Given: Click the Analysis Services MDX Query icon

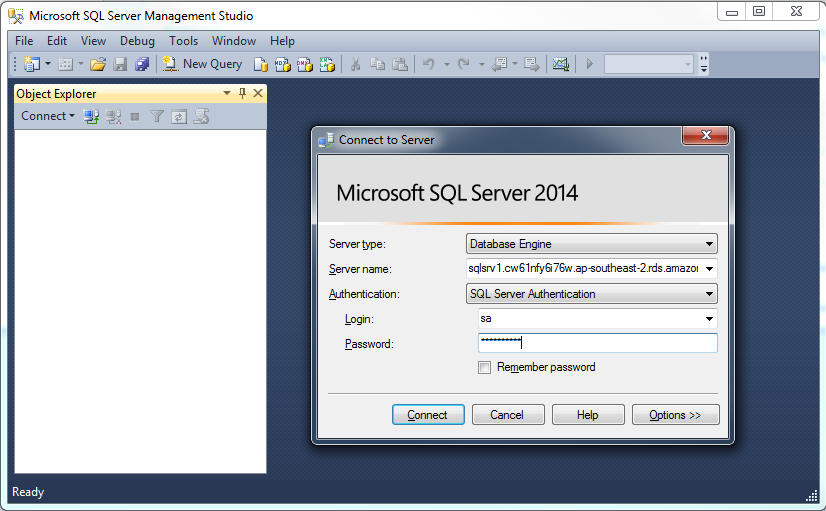Looking at the screenshot, I should (x=283, y=64).
